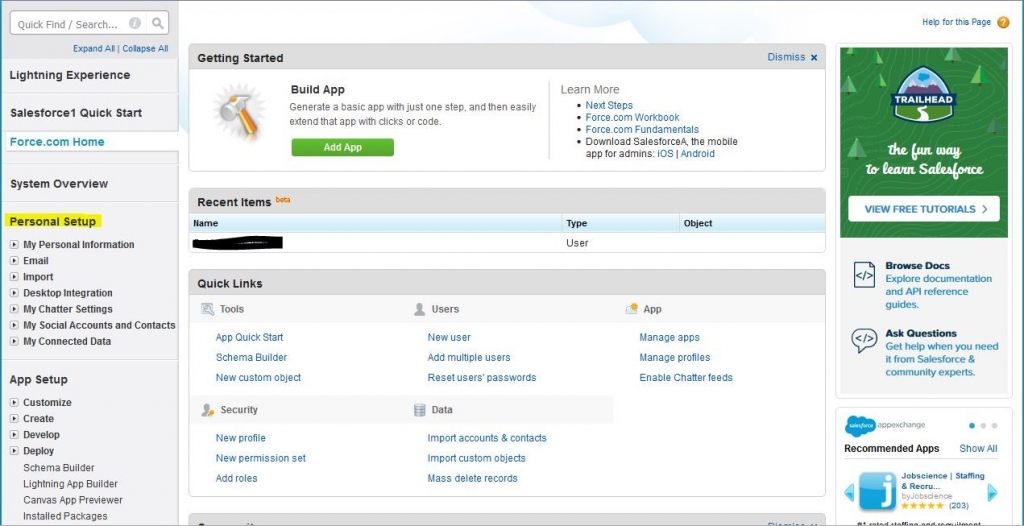Expand the Create node

pyautogui.click(x=14, y=419)
